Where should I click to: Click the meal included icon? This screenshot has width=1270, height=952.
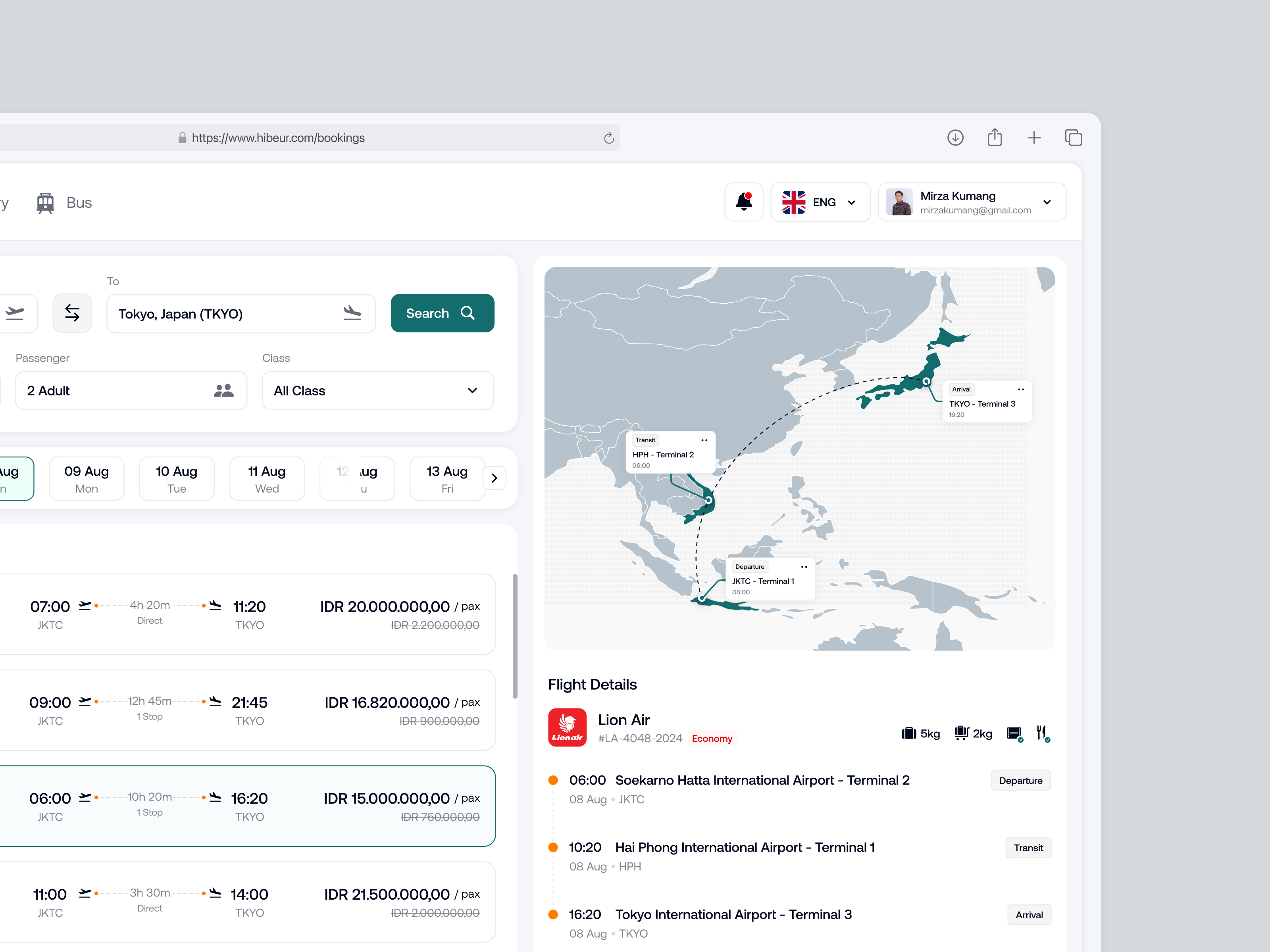point(1042,733)
